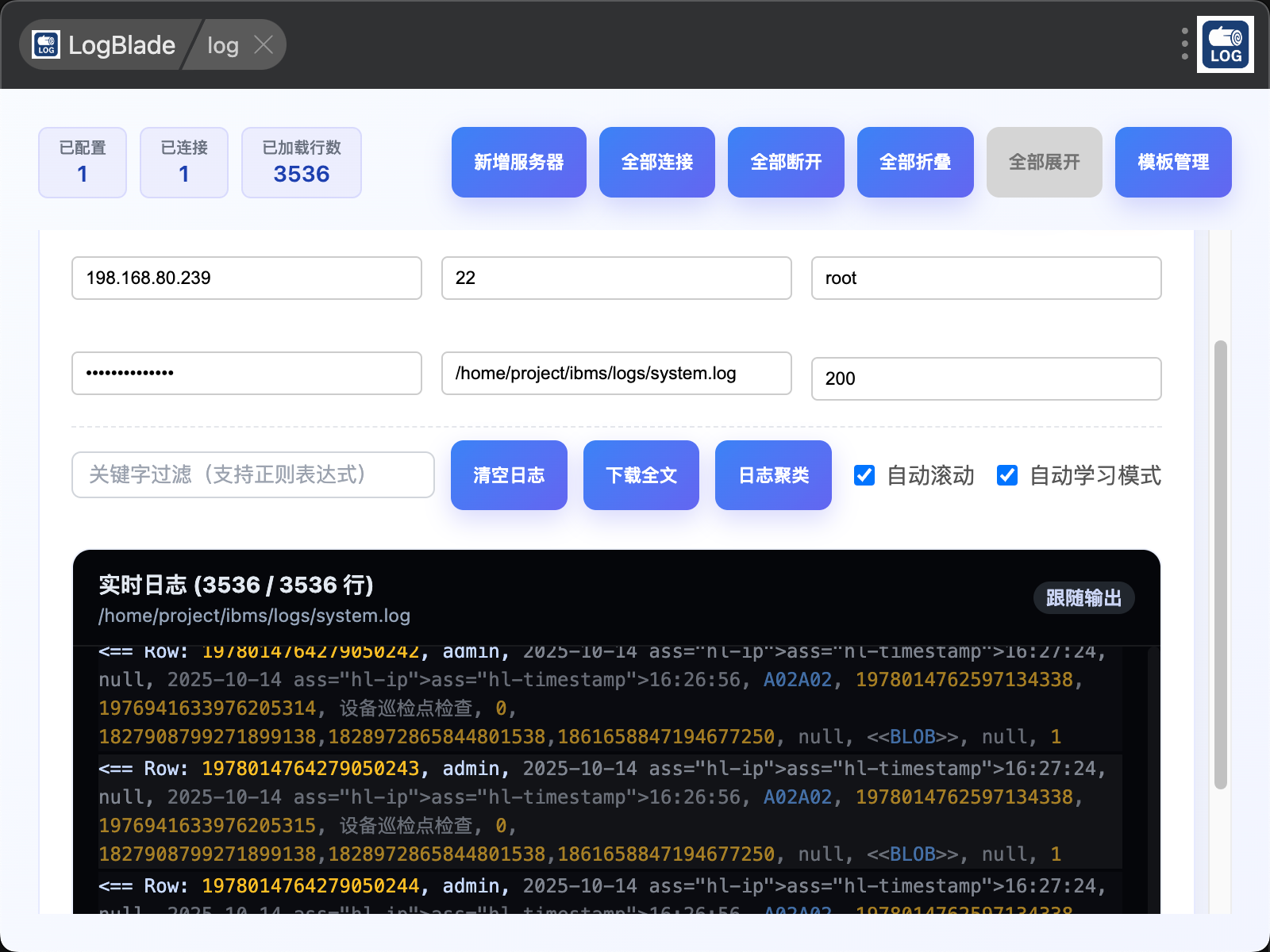The height and width of the screenshot is (952, 1270).
Task: Select the log tab
Action: tap(223, 45)
